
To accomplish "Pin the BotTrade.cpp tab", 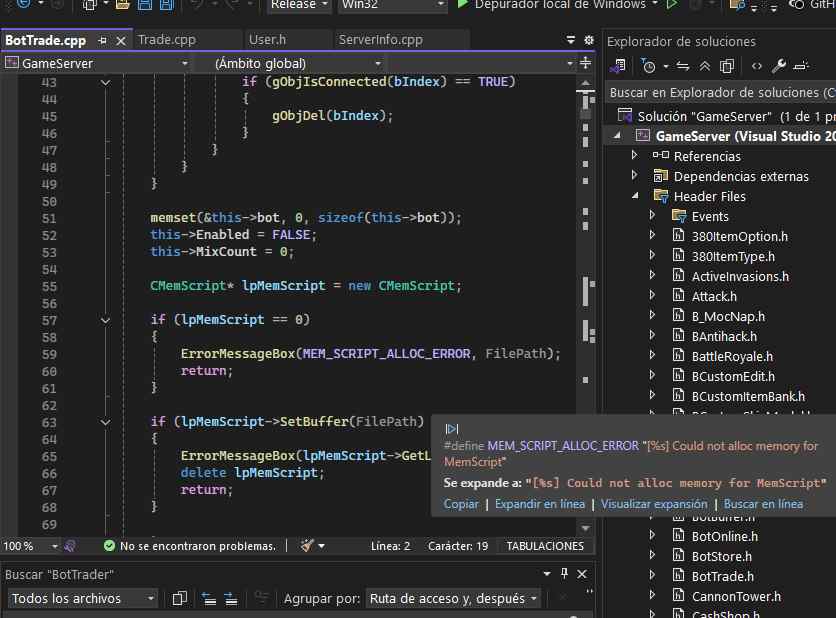I will 103,41.
